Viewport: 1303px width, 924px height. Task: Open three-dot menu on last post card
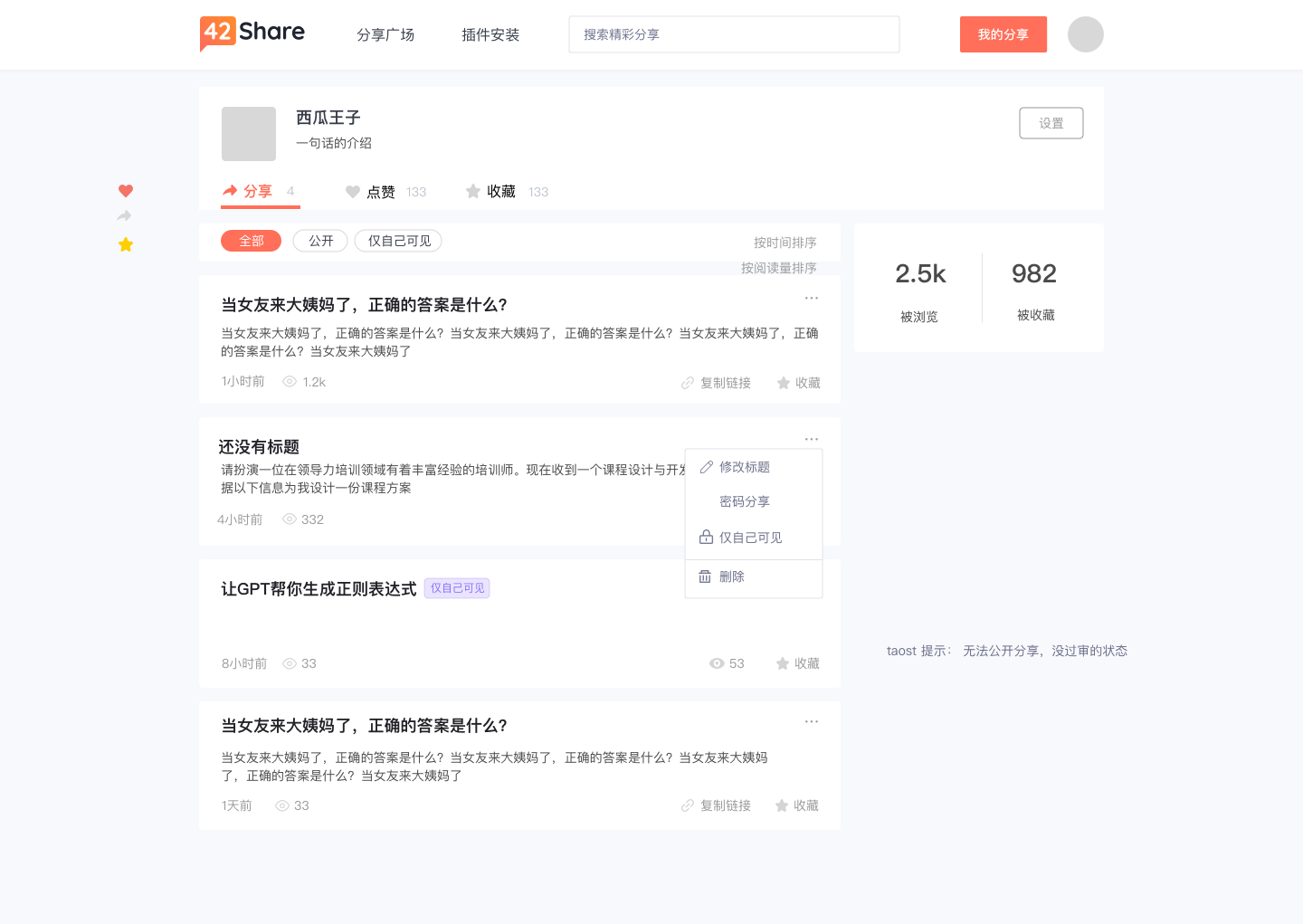click(x=812, y=721)
